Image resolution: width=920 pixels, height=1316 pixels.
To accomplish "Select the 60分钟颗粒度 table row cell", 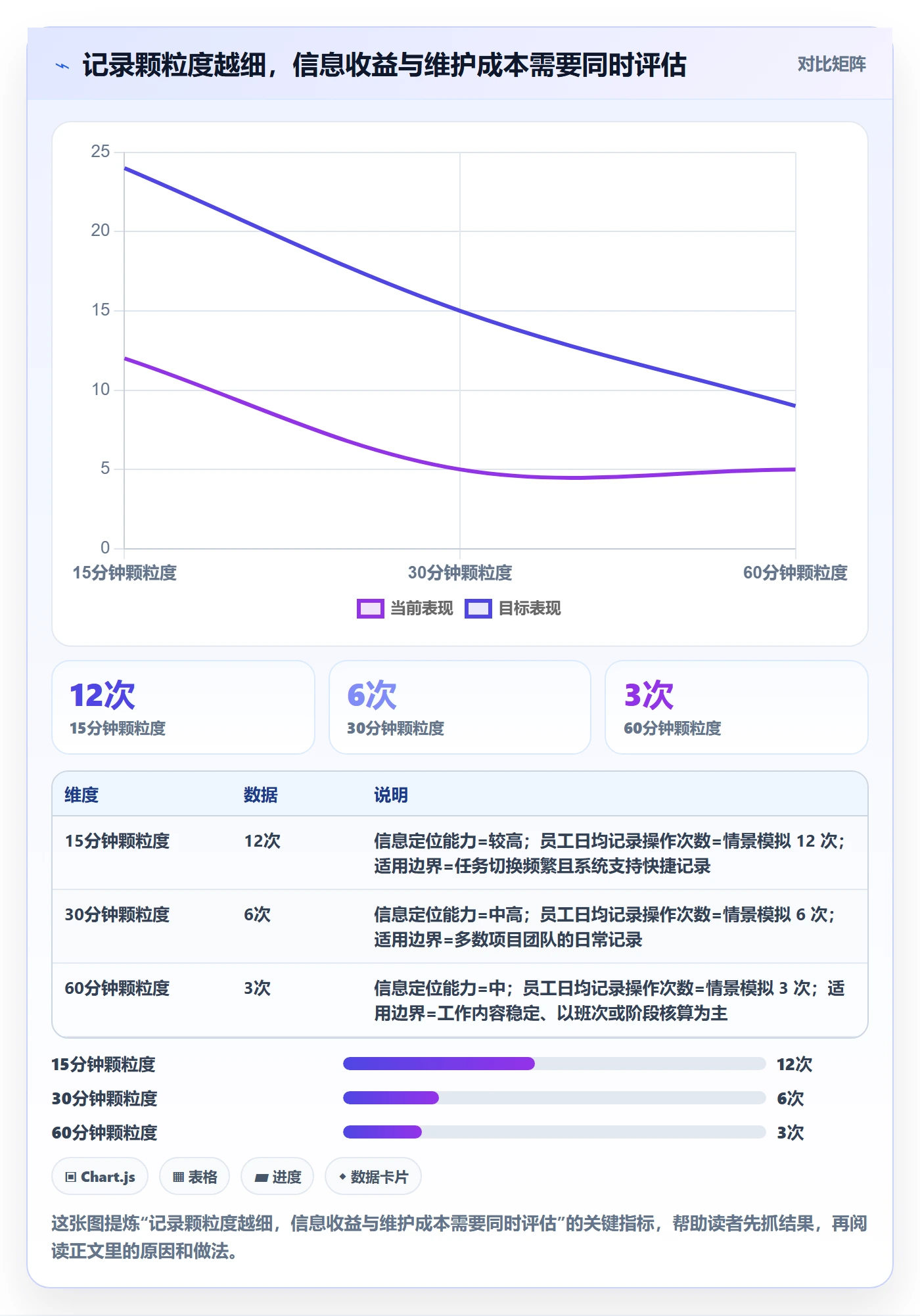I will click(x=117, y=988).
